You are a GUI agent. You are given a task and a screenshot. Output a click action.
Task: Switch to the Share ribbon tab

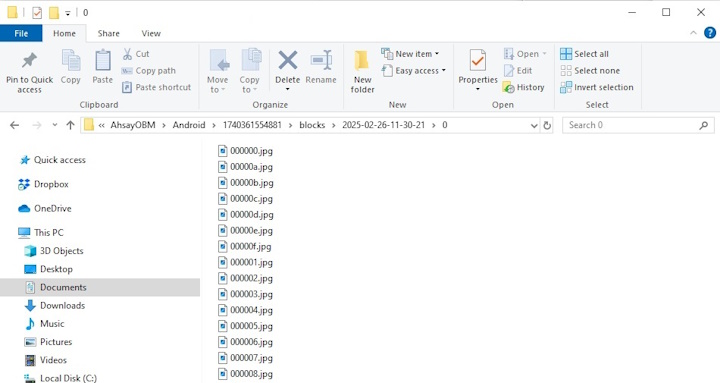(108, 34)
